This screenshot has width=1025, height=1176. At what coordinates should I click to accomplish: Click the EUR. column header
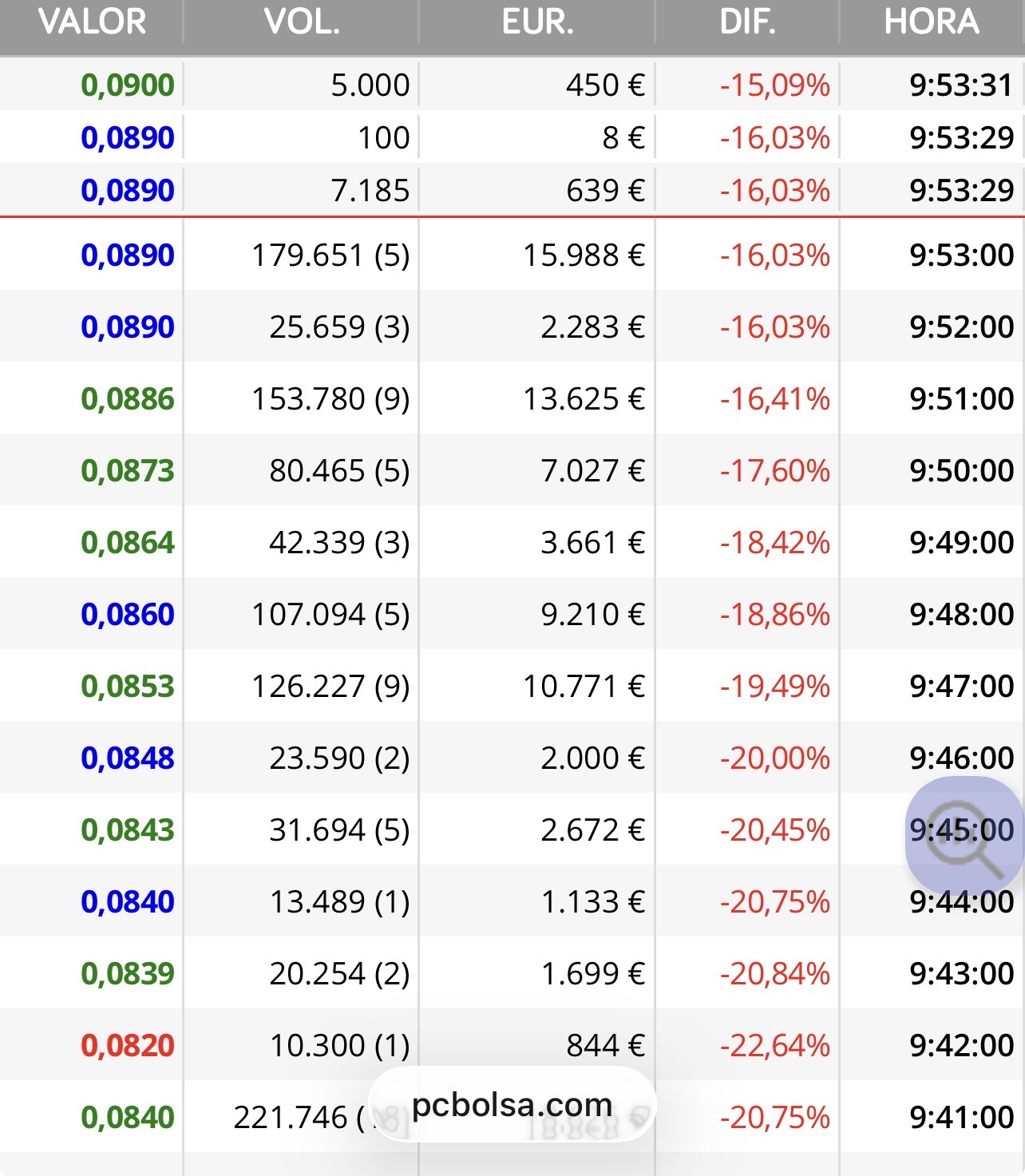pyautogui.click(x=537, y=22)
